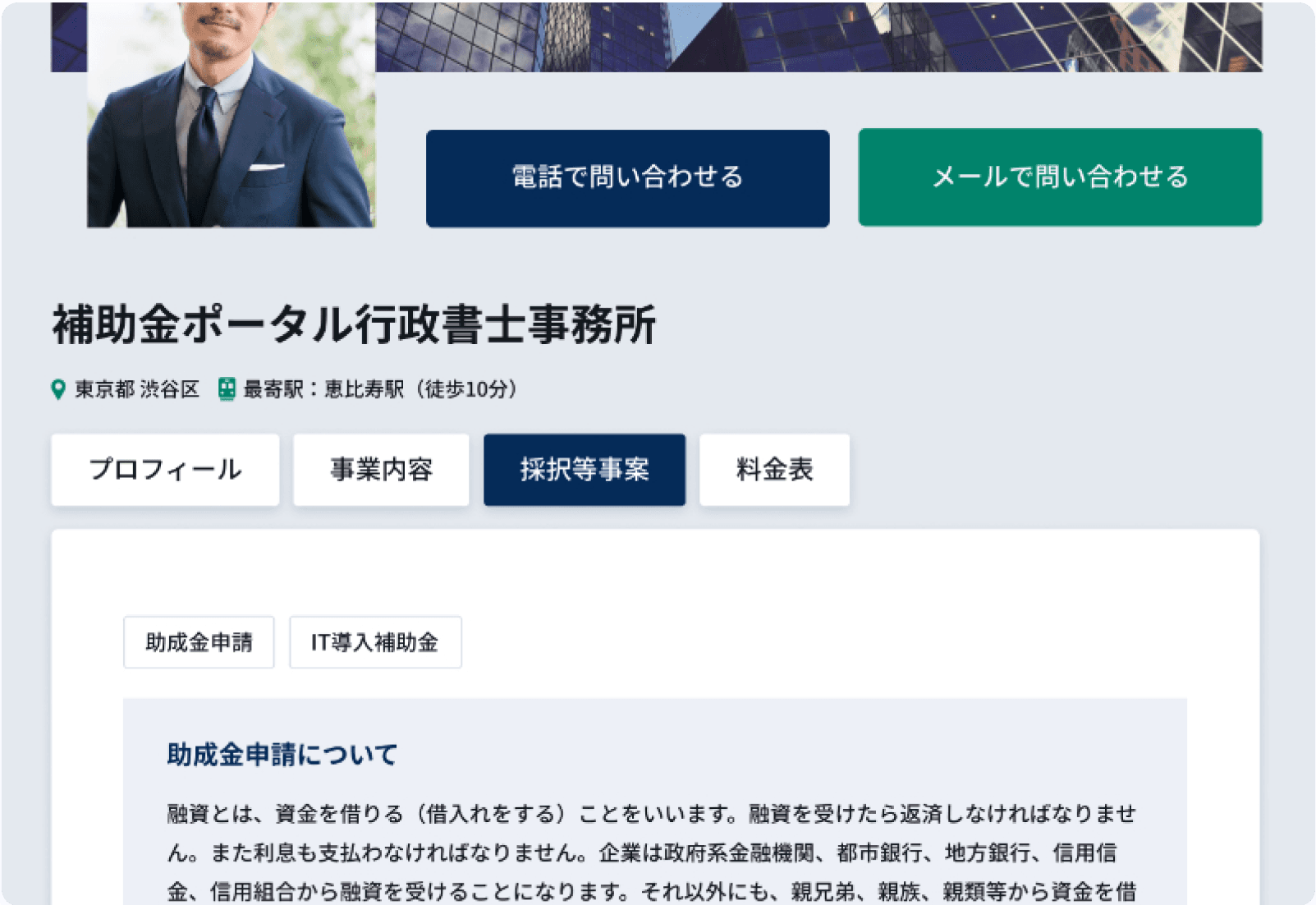
Task: Click the （徒歩10分） walking time text
Action: click(x=466, y=389)
